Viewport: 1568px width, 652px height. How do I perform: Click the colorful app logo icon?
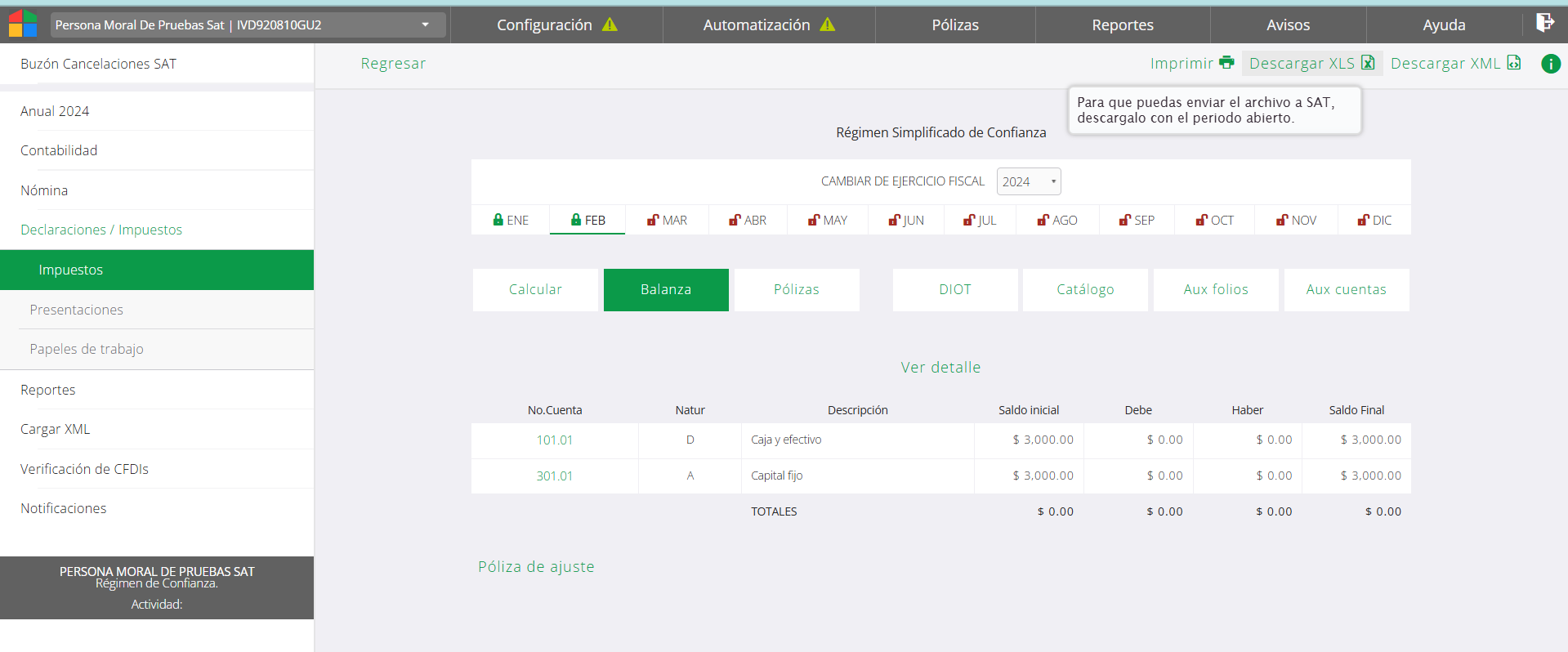[23, 24]
